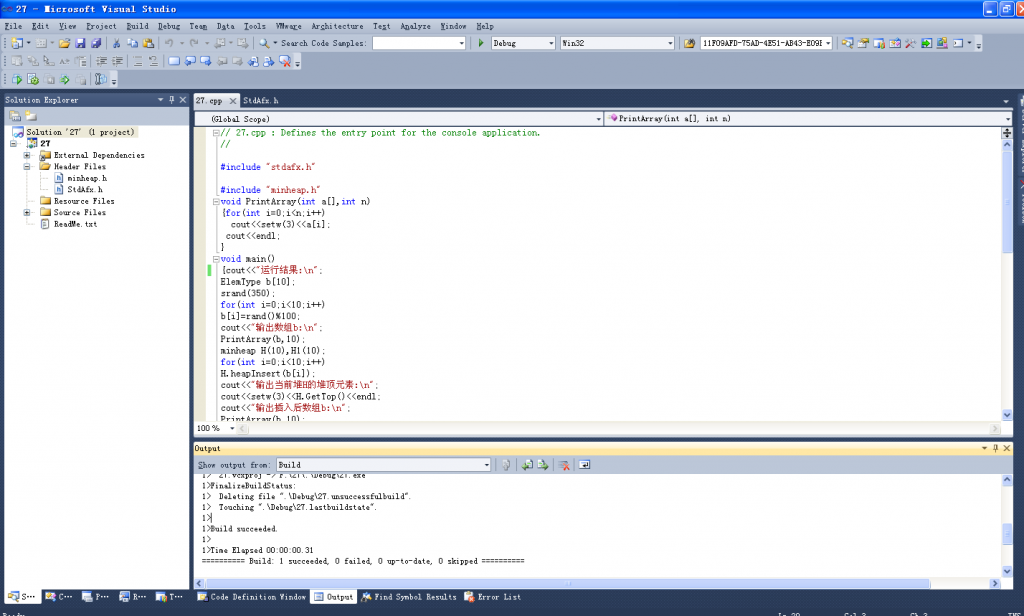Click the Save All icon on the toolbar
The width and height of the screenshot is (1024, 616).
pyautogui.click(x=95, y=43)
